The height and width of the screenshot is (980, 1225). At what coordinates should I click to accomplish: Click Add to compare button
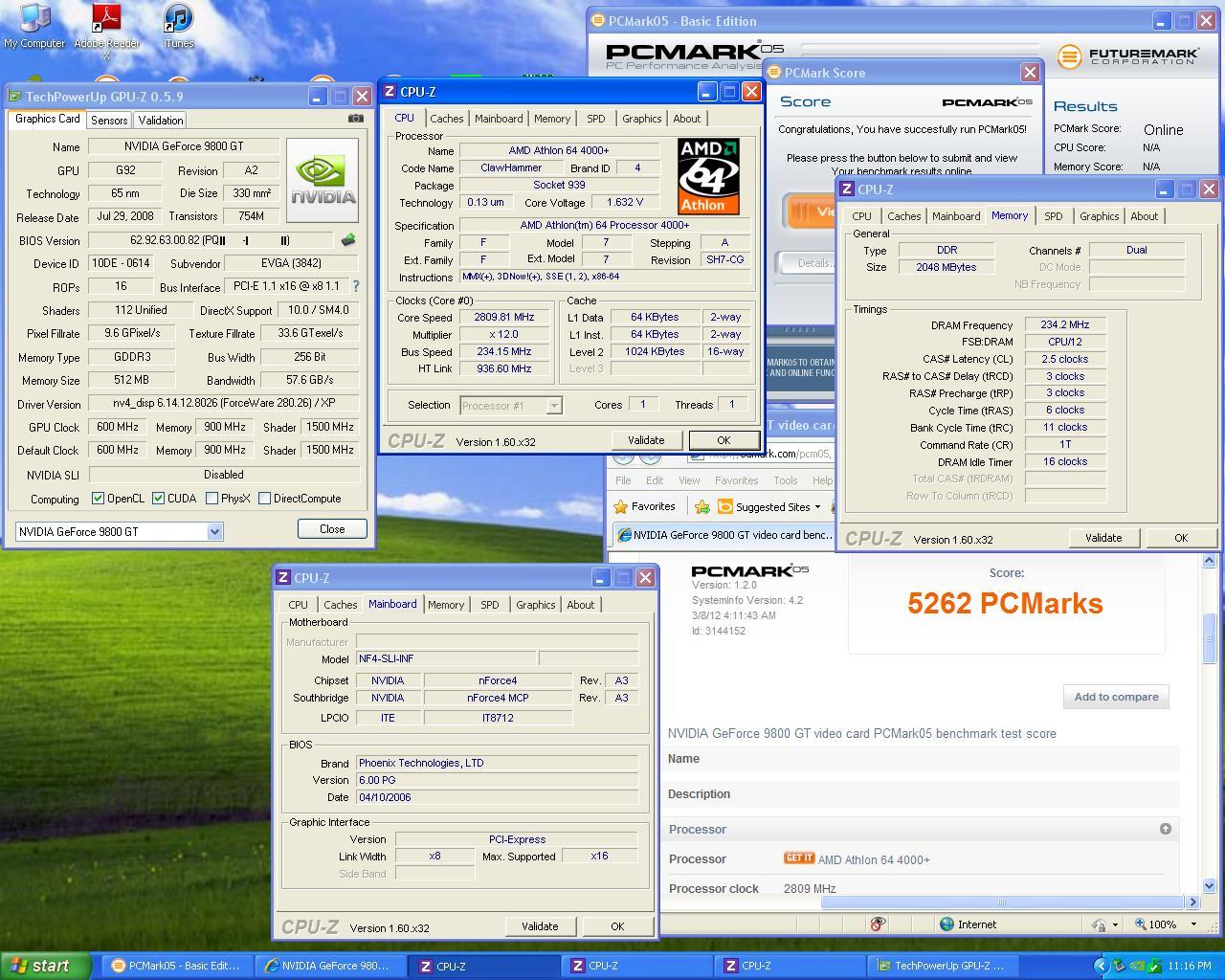tap(1116, 697)
